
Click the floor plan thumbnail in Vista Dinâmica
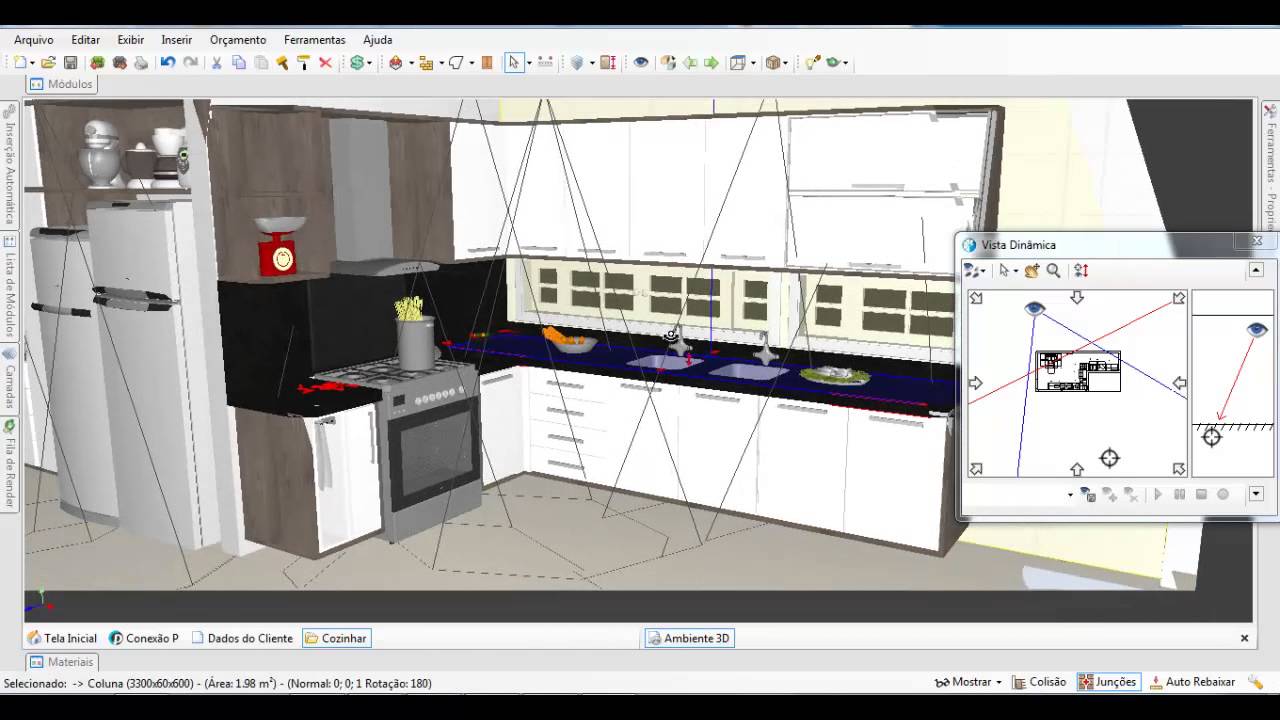tap(1078, 371)
